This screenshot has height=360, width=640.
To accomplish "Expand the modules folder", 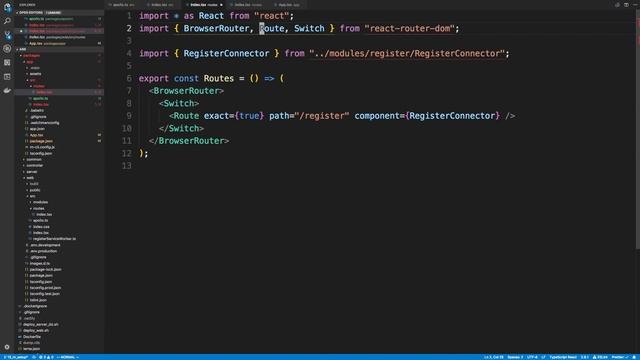I will click(40, 202).
